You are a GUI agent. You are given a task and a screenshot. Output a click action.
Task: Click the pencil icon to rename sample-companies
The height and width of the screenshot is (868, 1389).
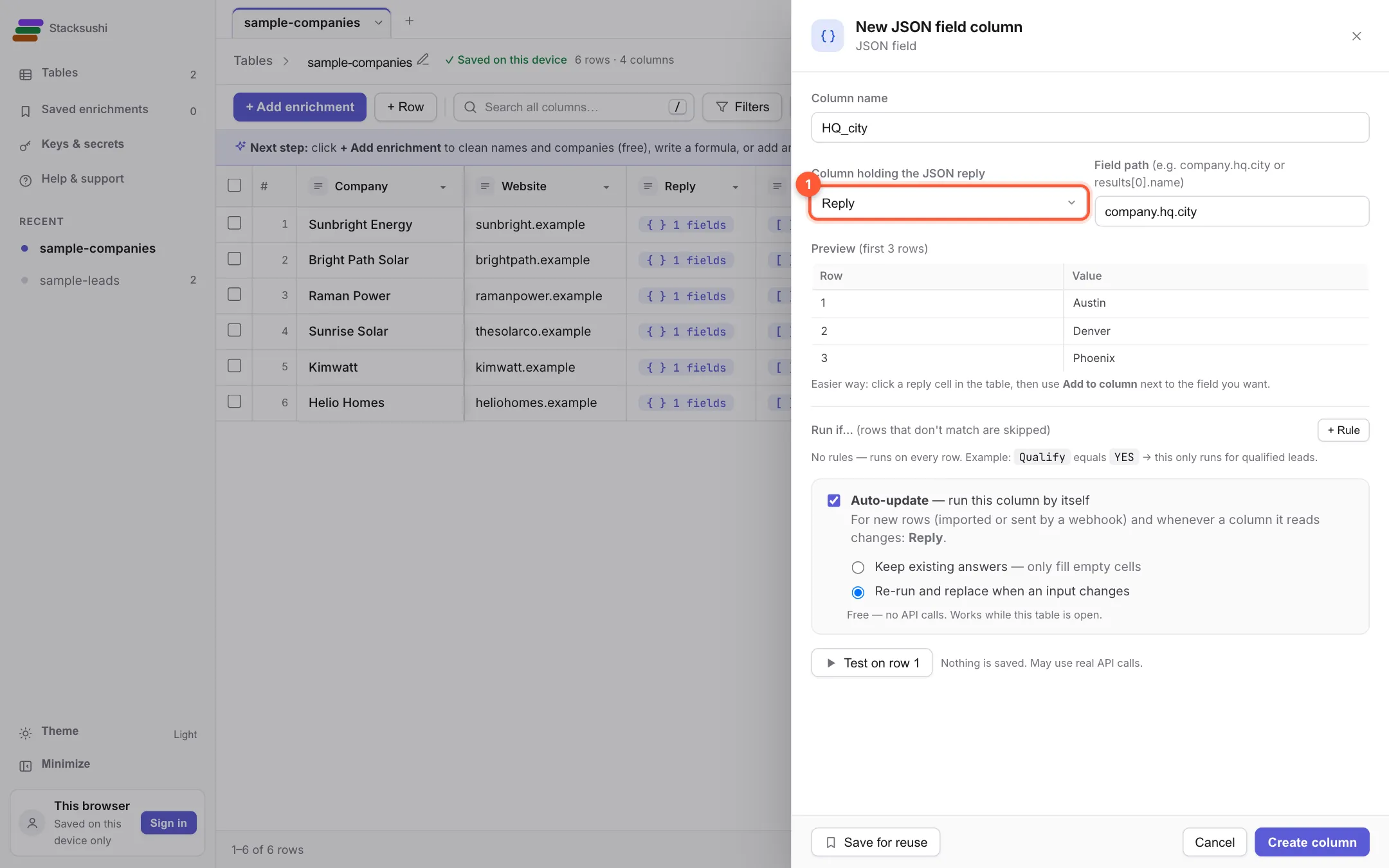(422, 60)
